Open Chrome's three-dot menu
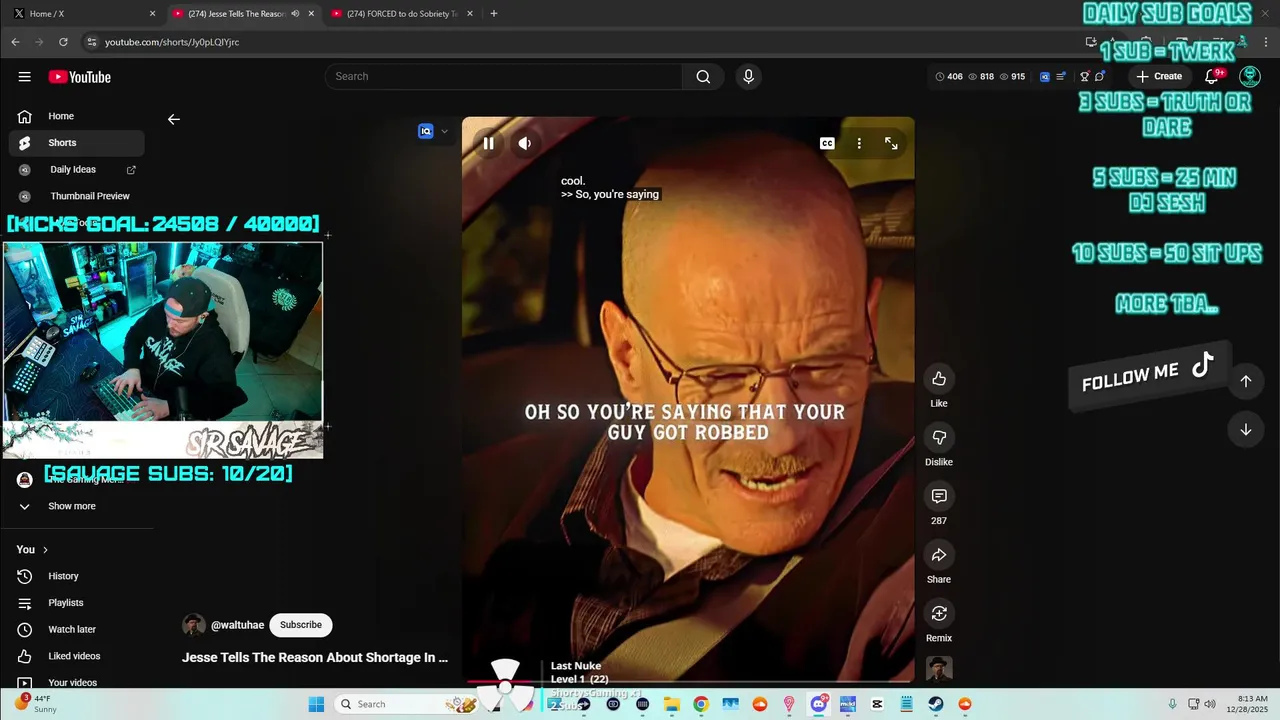This screenshot has width=1280, height=720. pos(1266,42)
